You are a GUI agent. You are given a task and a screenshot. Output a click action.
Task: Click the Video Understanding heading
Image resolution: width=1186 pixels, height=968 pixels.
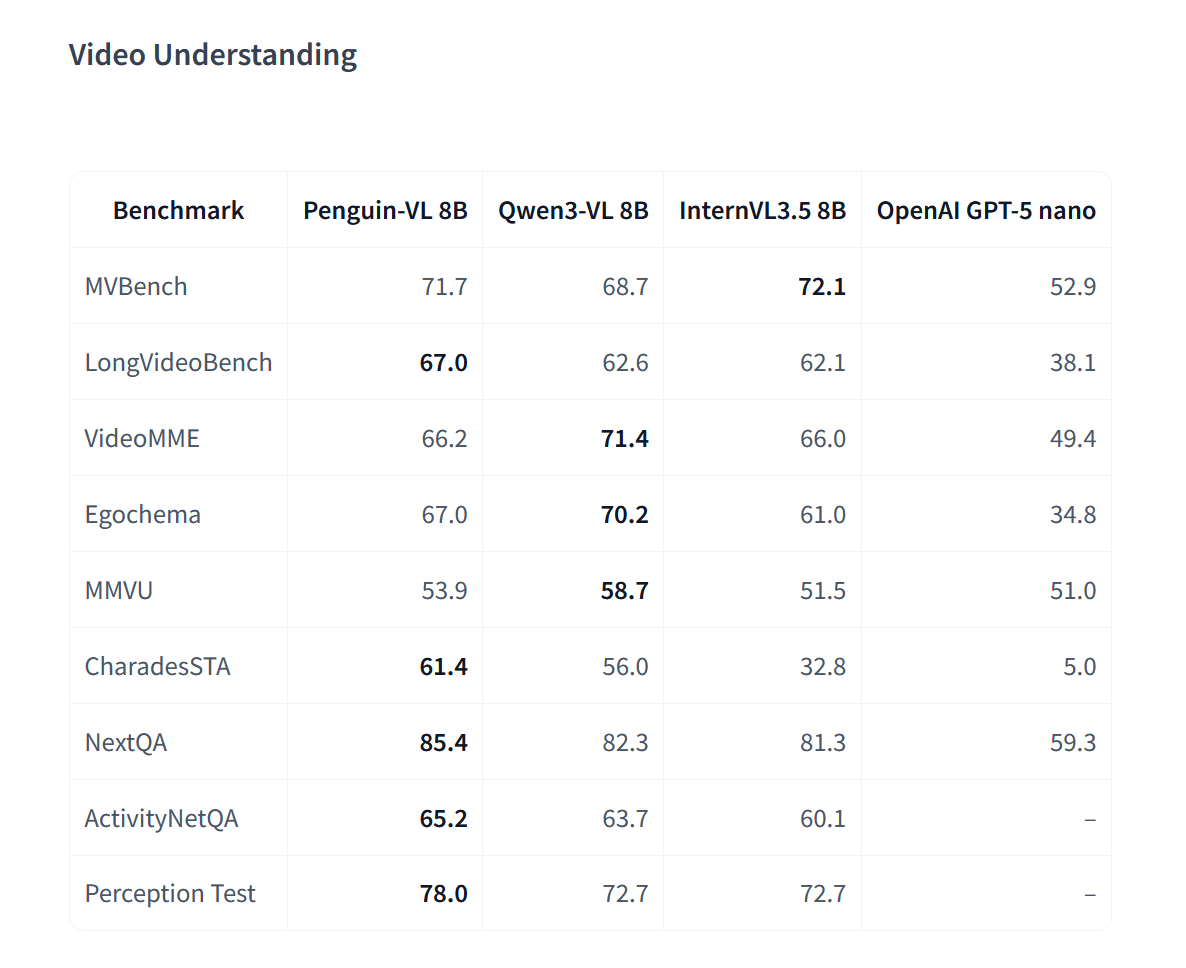(212, 55)
